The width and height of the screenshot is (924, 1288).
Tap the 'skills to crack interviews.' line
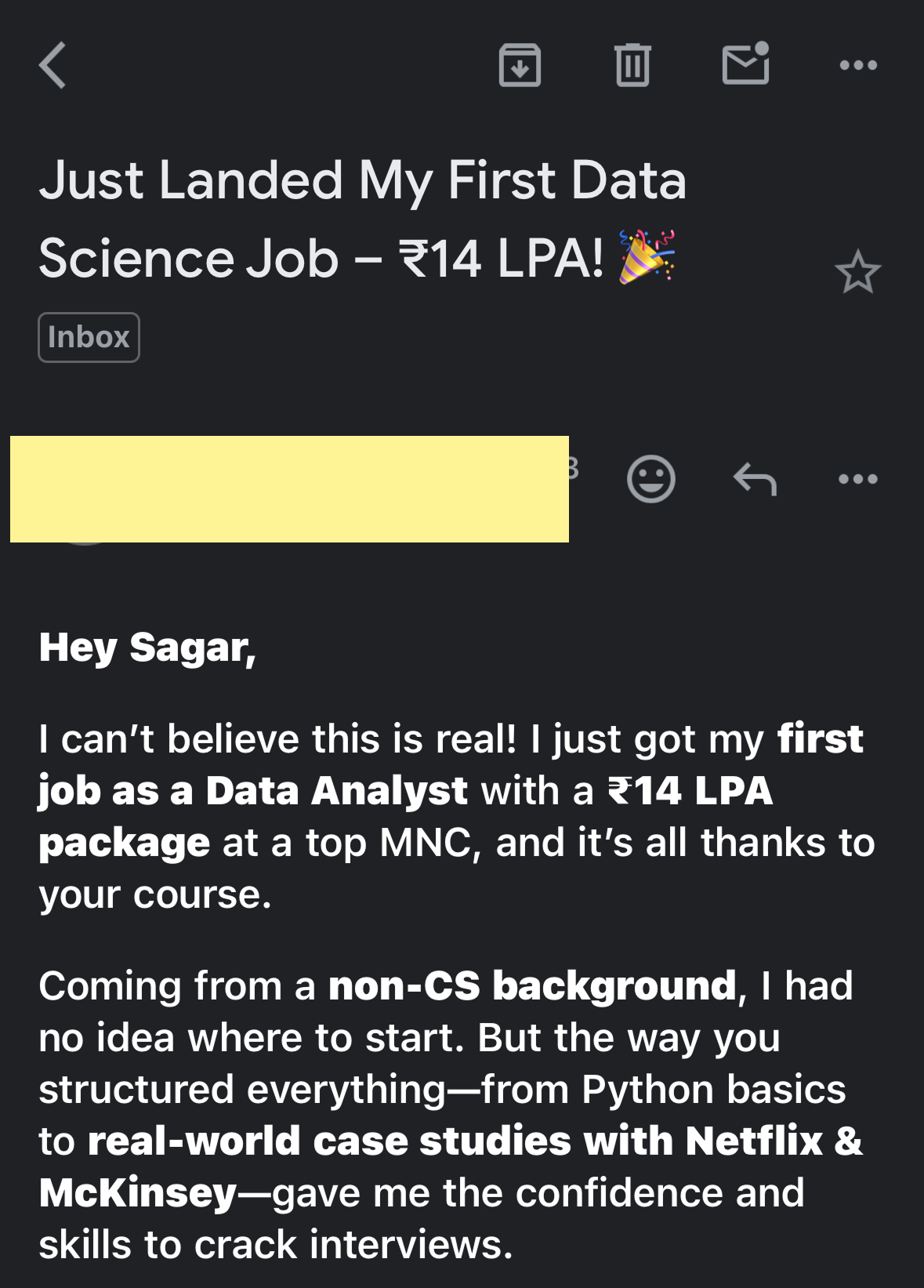(x=275, y=1244)
